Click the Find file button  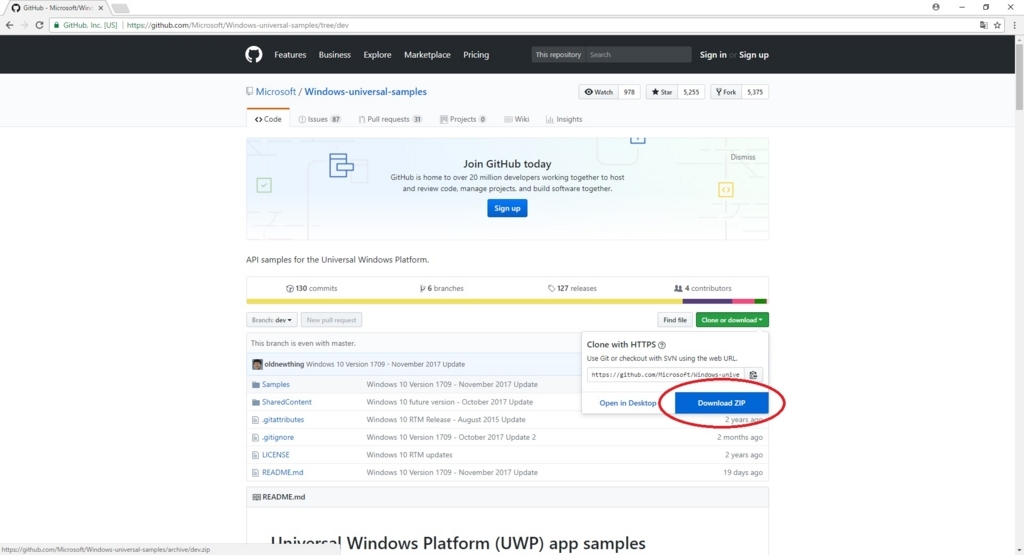(675, 320)
